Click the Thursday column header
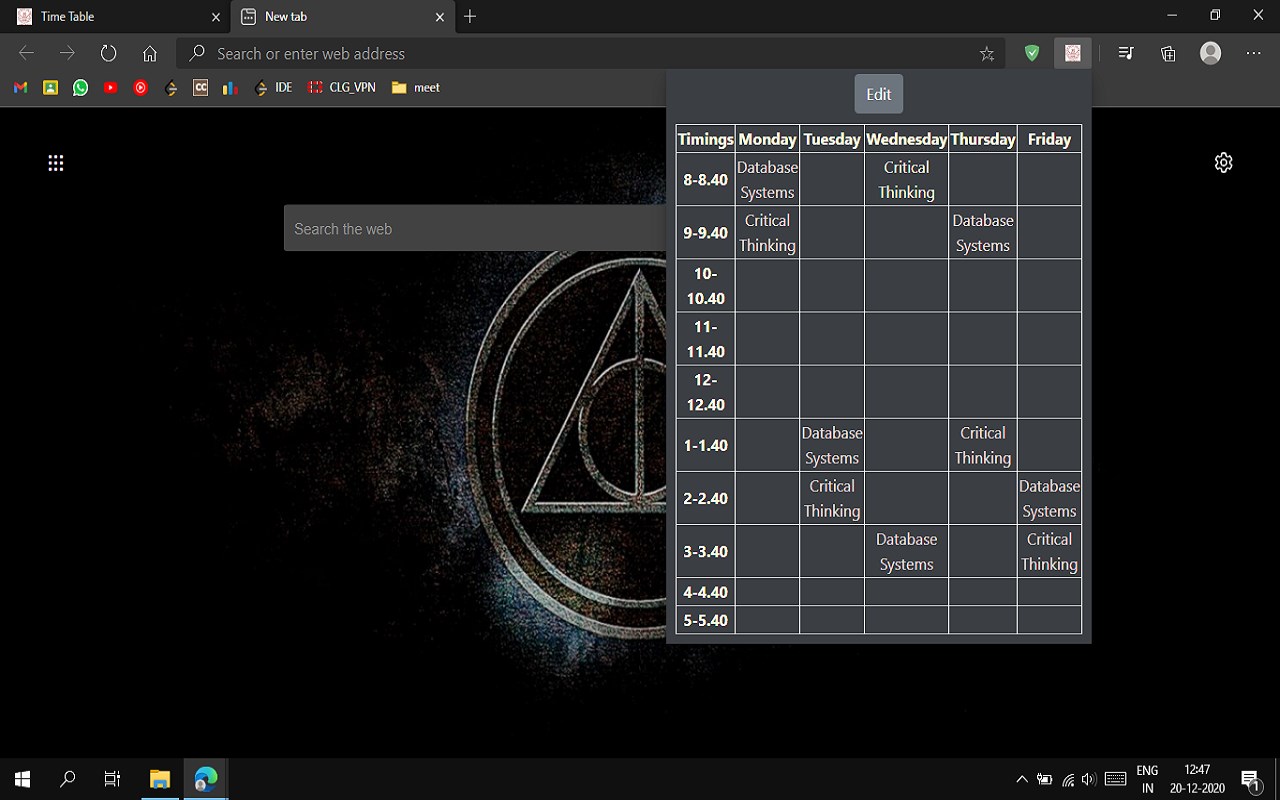The height and width of the screenshot is (800, 1280). click(x=983, y=139)
